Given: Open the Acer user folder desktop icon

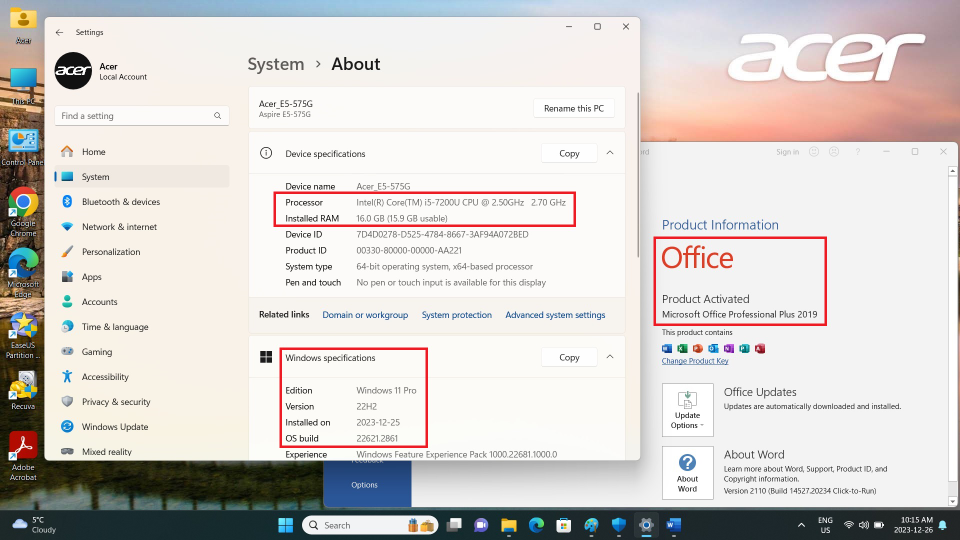Looking at the screenshot, I should click(x=23, y=24).
